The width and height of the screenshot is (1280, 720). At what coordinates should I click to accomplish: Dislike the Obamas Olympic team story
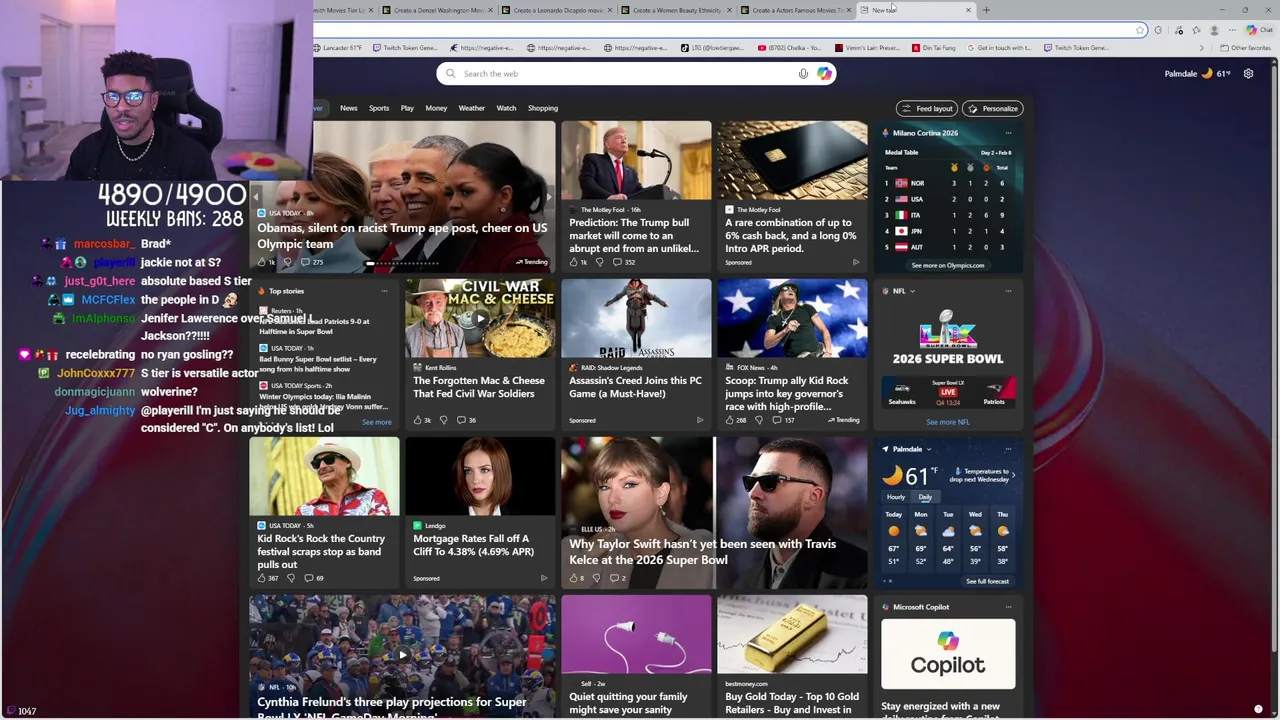point(287,262)
